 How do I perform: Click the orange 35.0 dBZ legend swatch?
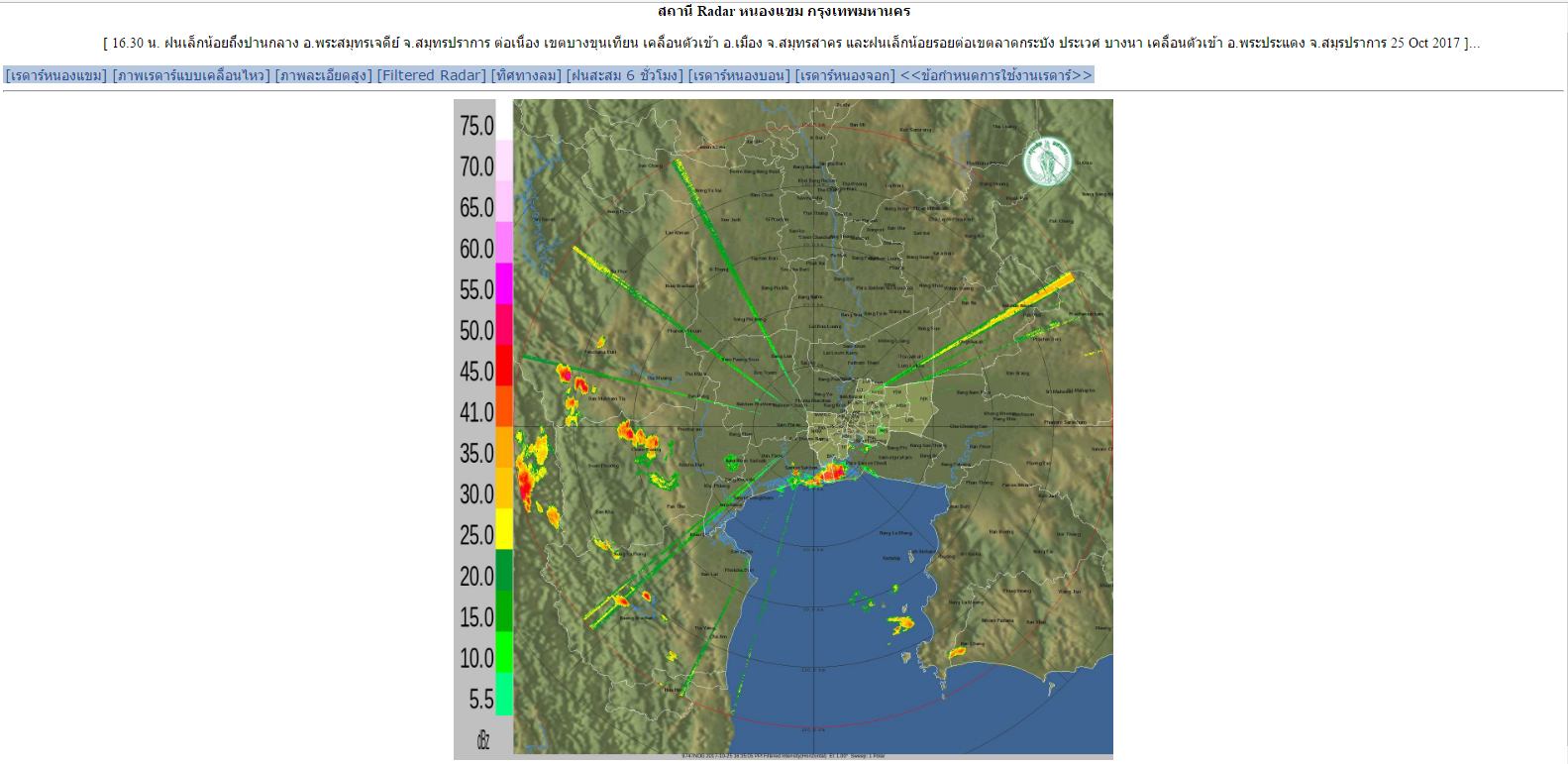504,447
